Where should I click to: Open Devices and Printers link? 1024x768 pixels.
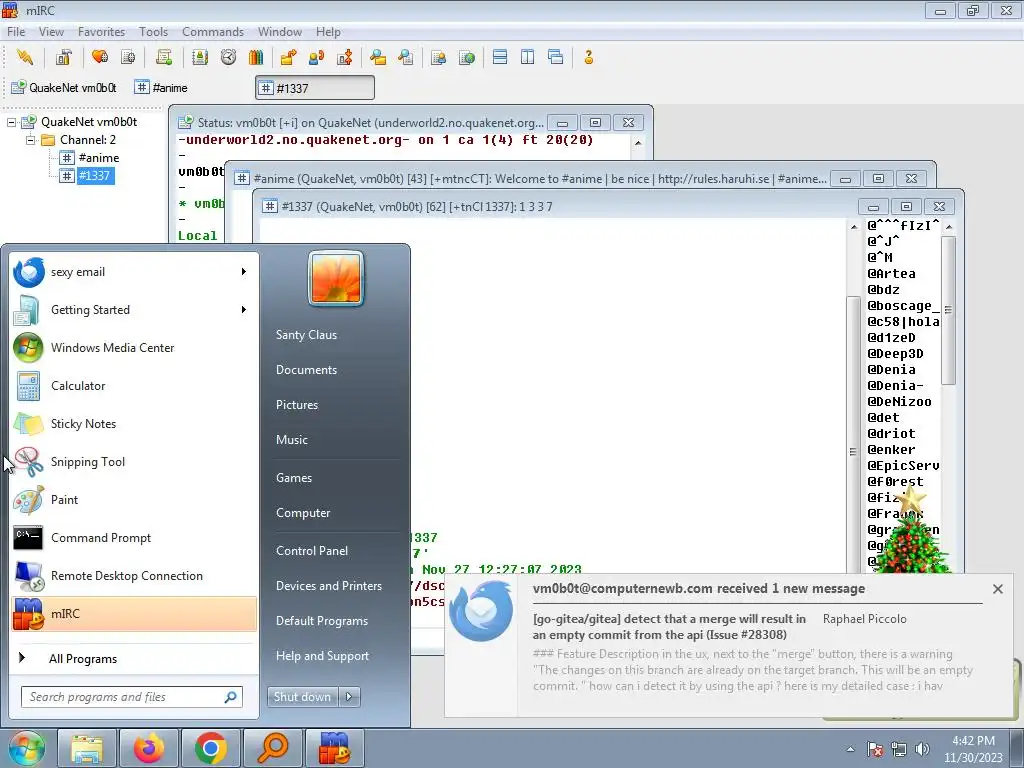coord(328,586)
